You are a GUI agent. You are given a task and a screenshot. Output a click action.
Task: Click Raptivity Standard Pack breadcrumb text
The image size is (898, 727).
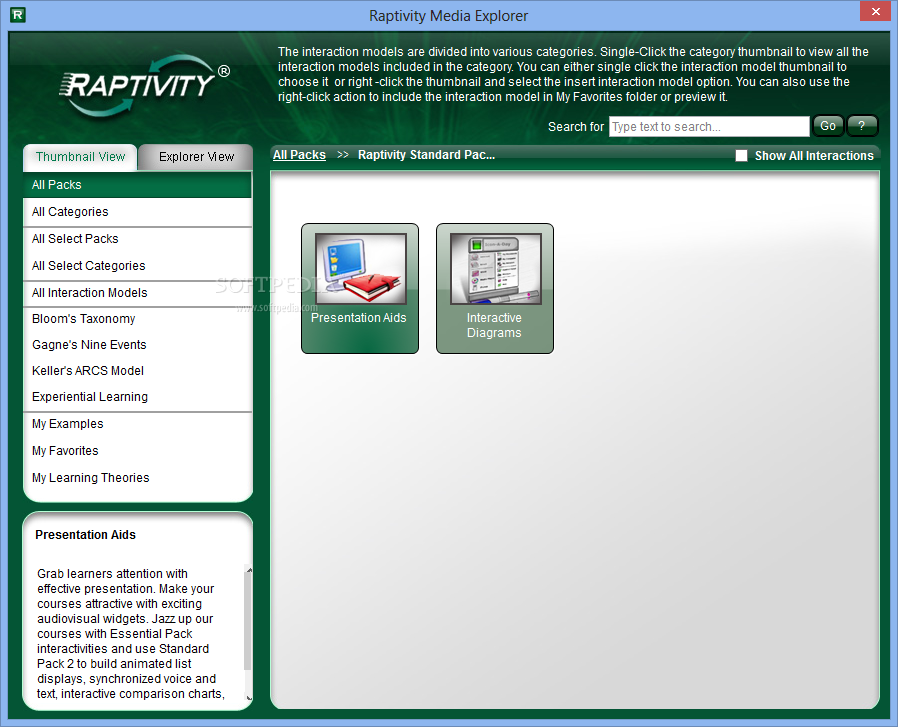click(x=427, y=155)
